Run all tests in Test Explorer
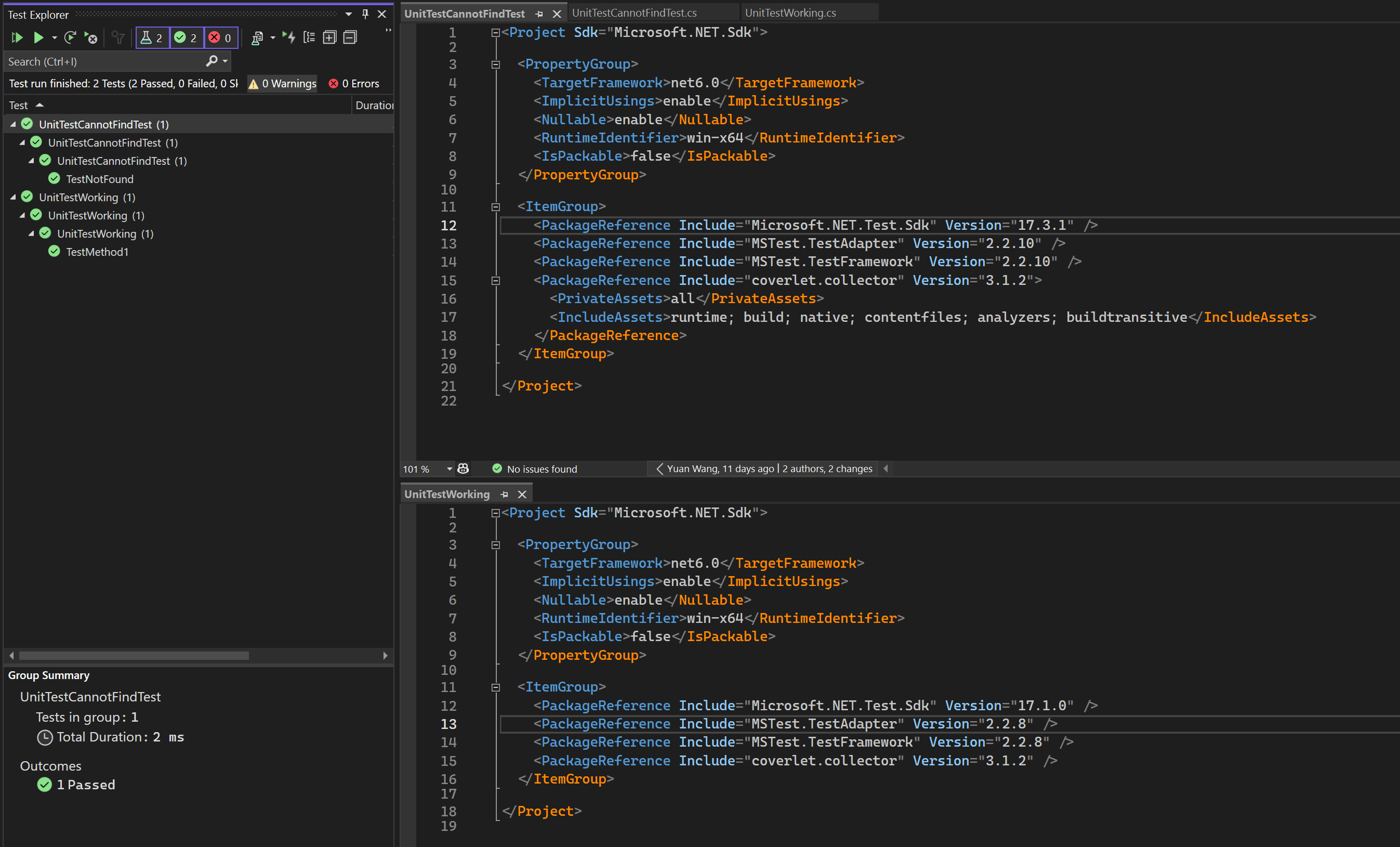 click(x=17, y=37)
